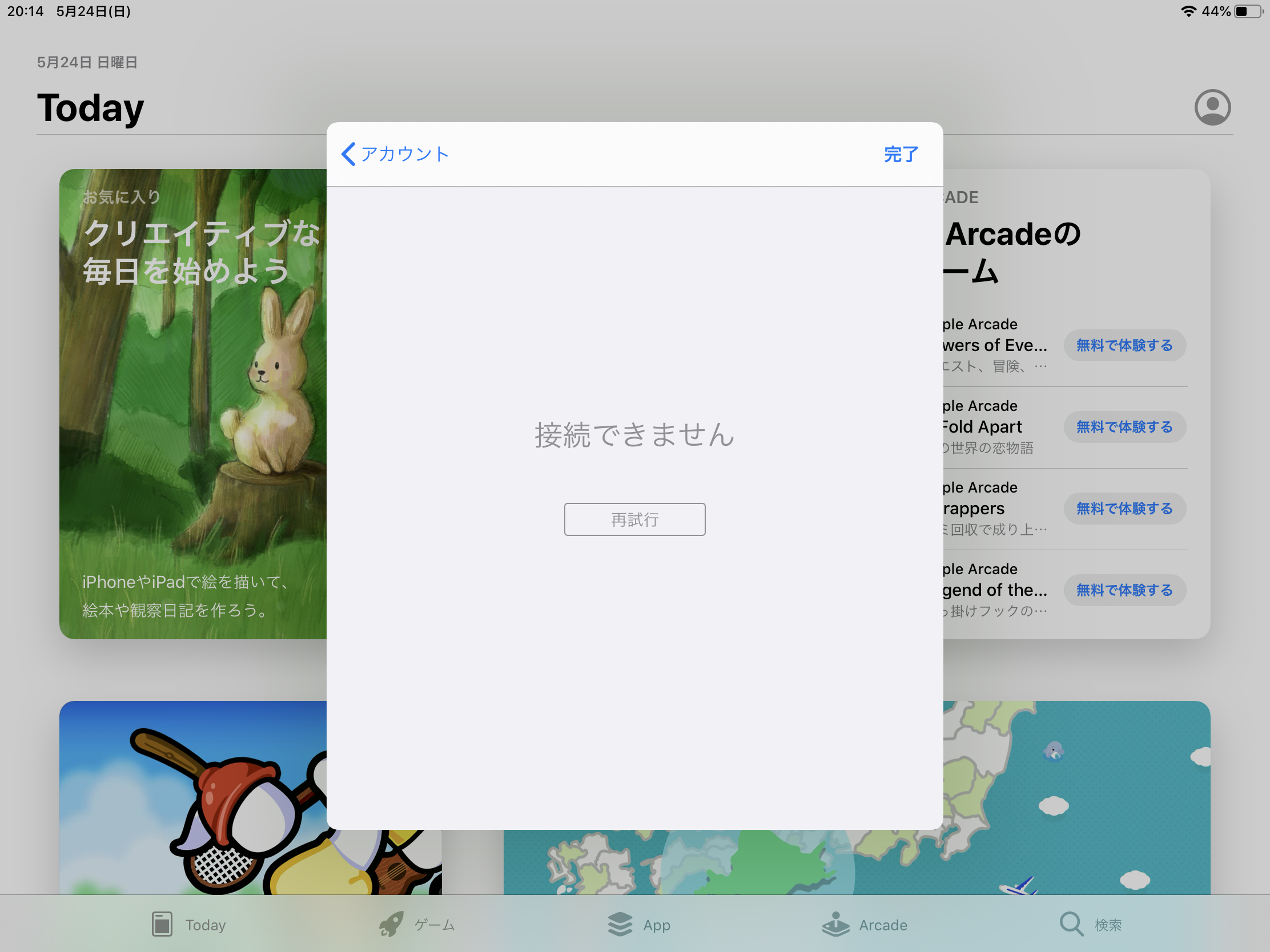Tap 無料で体験する for the 'rappers' game
Image resolution: width=1270 pixels, height=952 pixels.
click(1124, 509)
